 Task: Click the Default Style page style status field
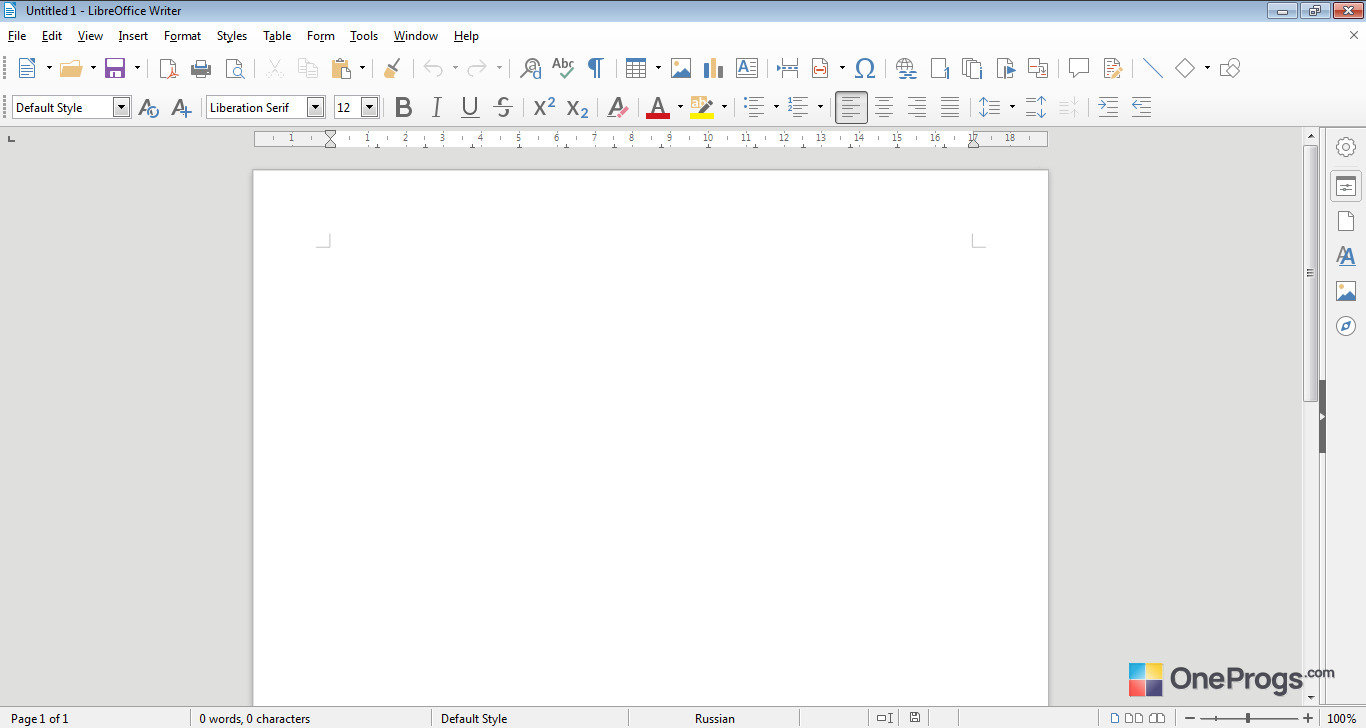474,718
